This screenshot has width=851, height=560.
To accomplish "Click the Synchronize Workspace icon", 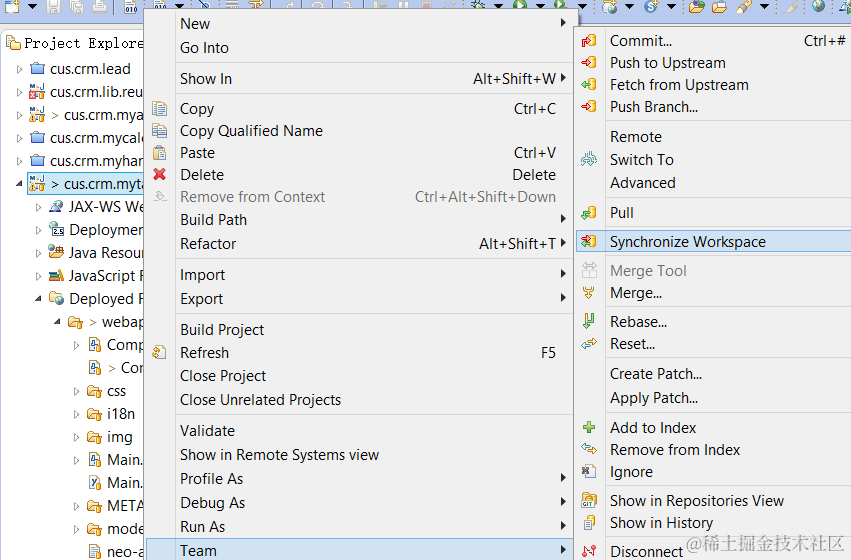I will 589,241.
